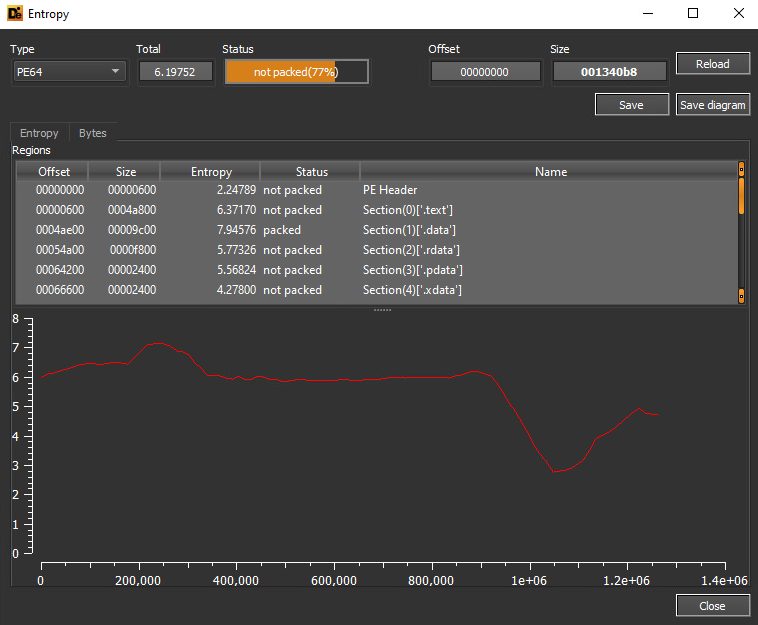Click the Save button
Viewport: 758px width, 625px height.
coord(631,105)
